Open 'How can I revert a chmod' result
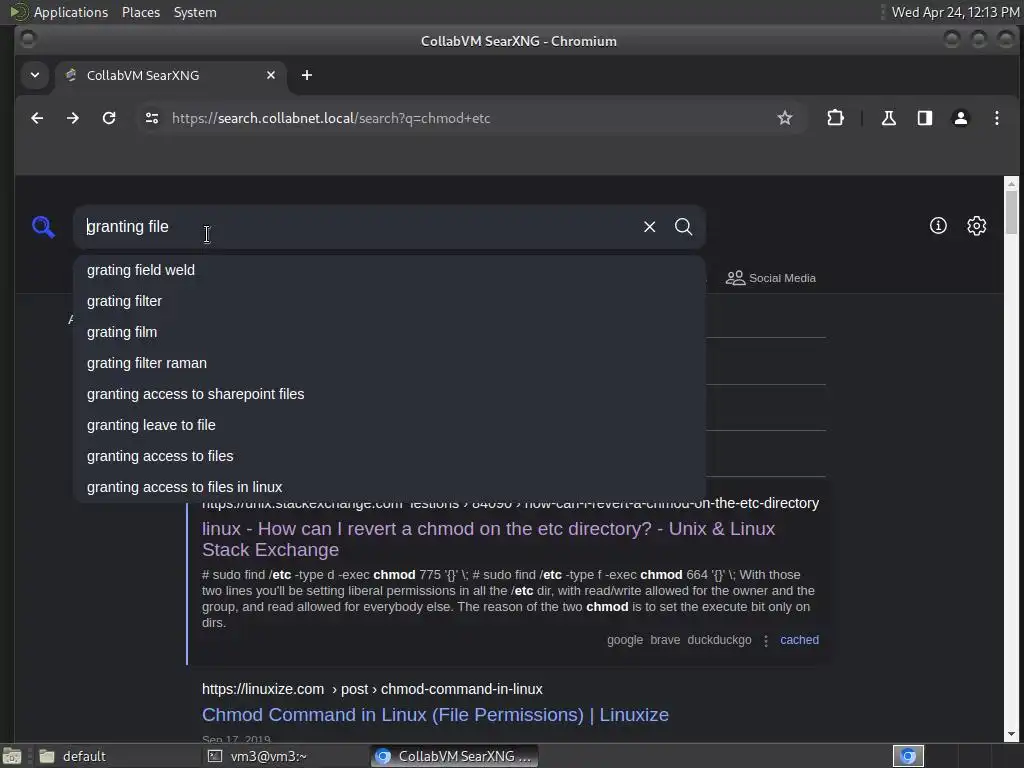 pyautogui.click(x=488, y=539)
